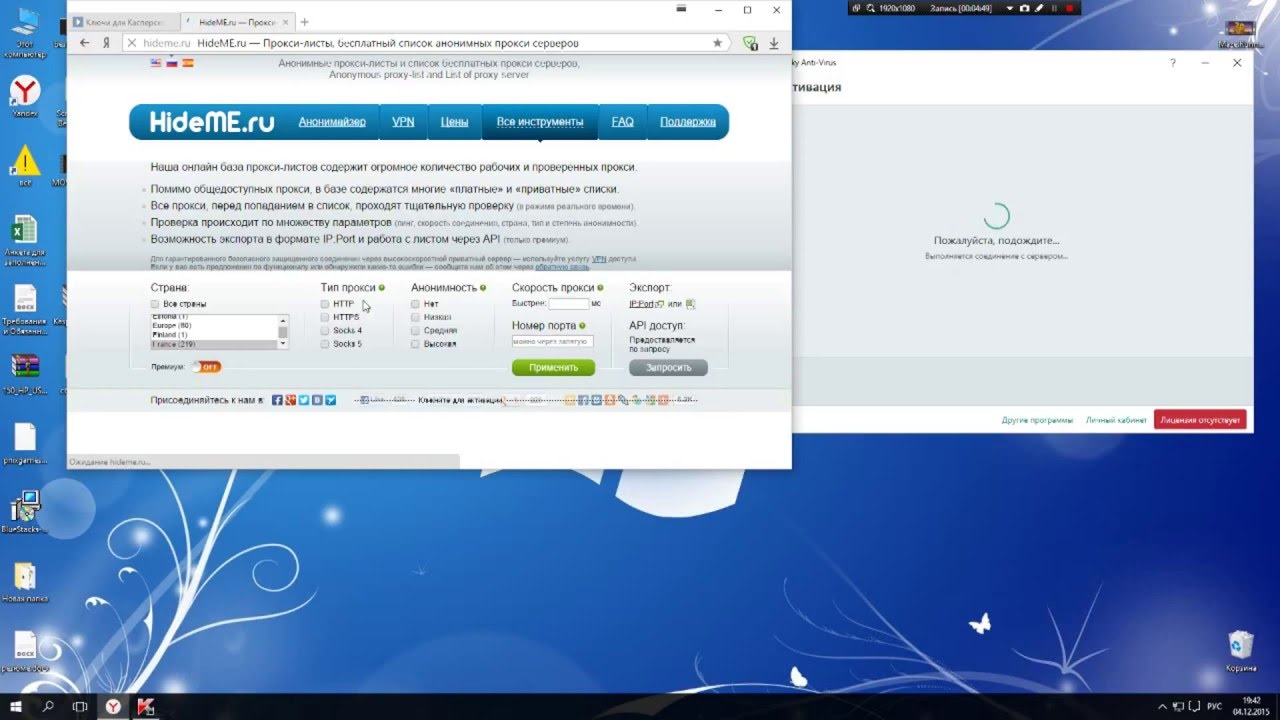Select the Spanish flag language icon
The height and width of the screenshot is (720, 1280).
[x=187, y=62]
